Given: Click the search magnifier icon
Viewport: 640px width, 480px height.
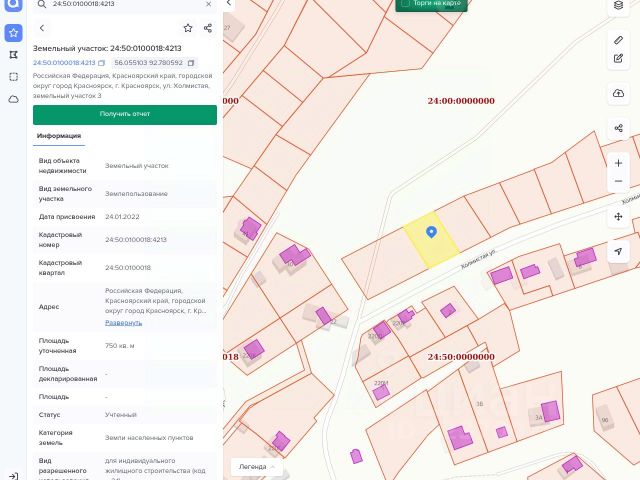Looking at the screenshot, I should click(x=42, y=4).
